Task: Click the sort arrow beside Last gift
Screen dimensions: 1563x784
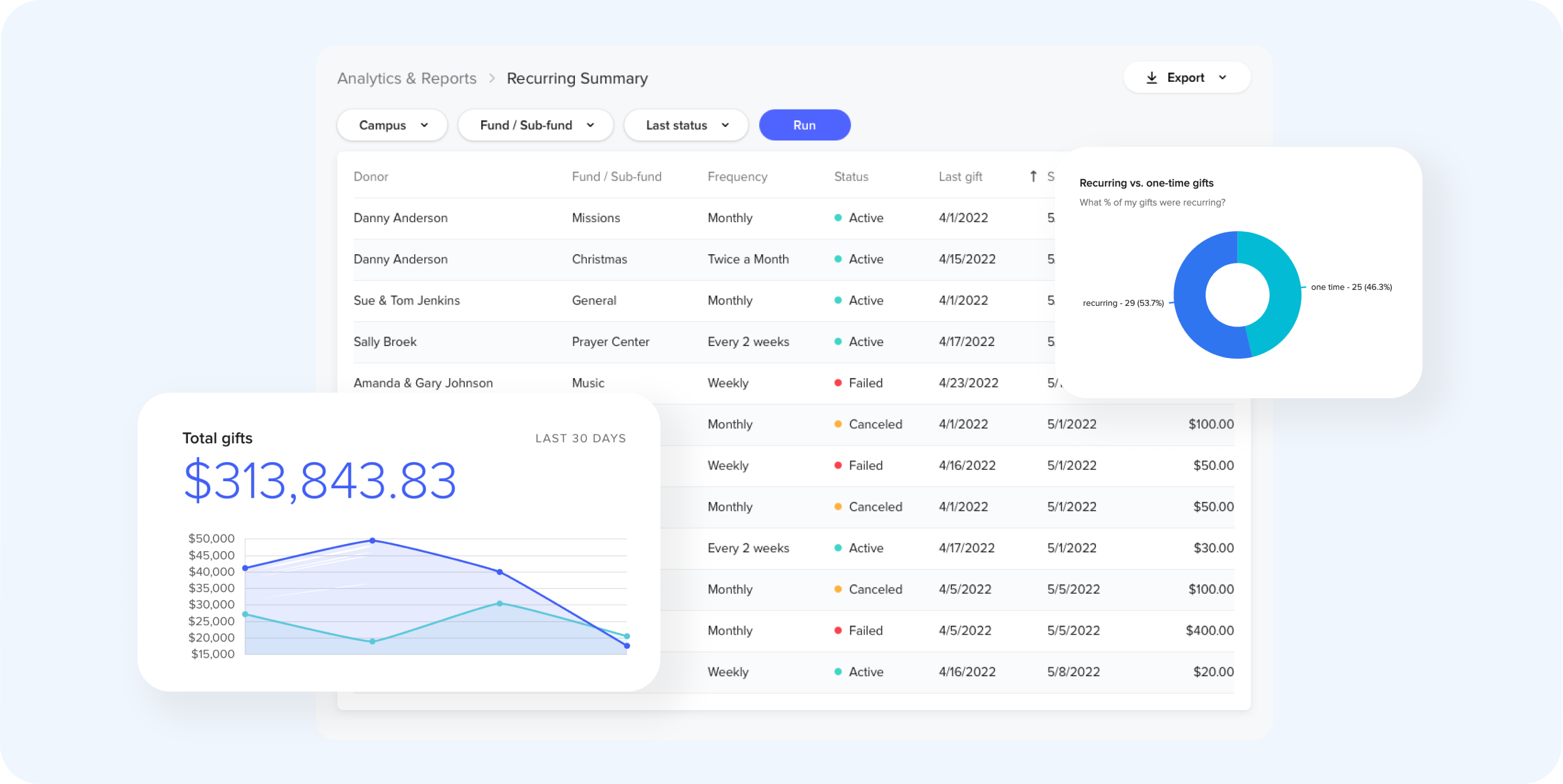Action: coord(1033,176)
